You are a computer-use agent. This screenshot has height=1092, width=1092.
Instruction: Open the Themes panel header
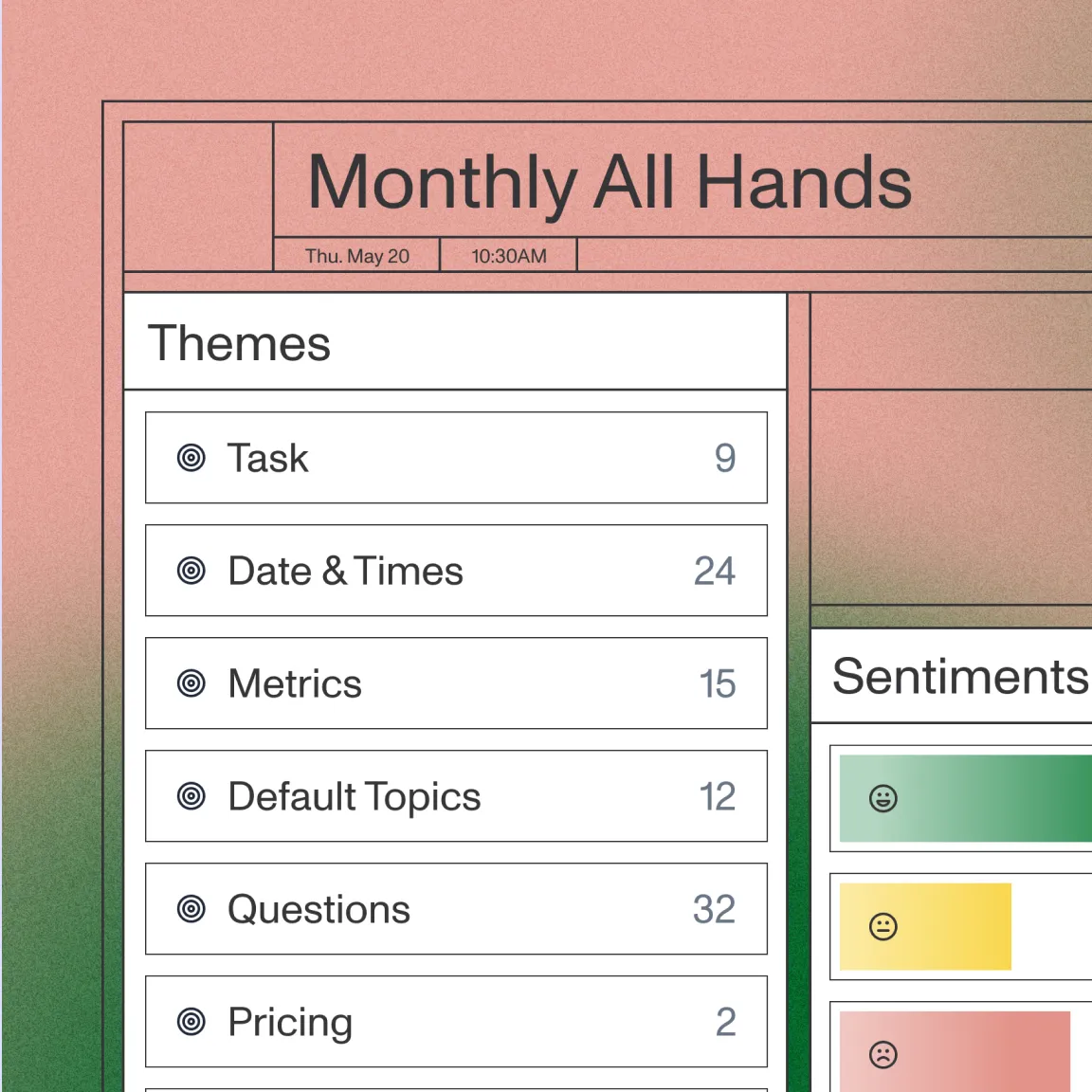click(240, 343)
